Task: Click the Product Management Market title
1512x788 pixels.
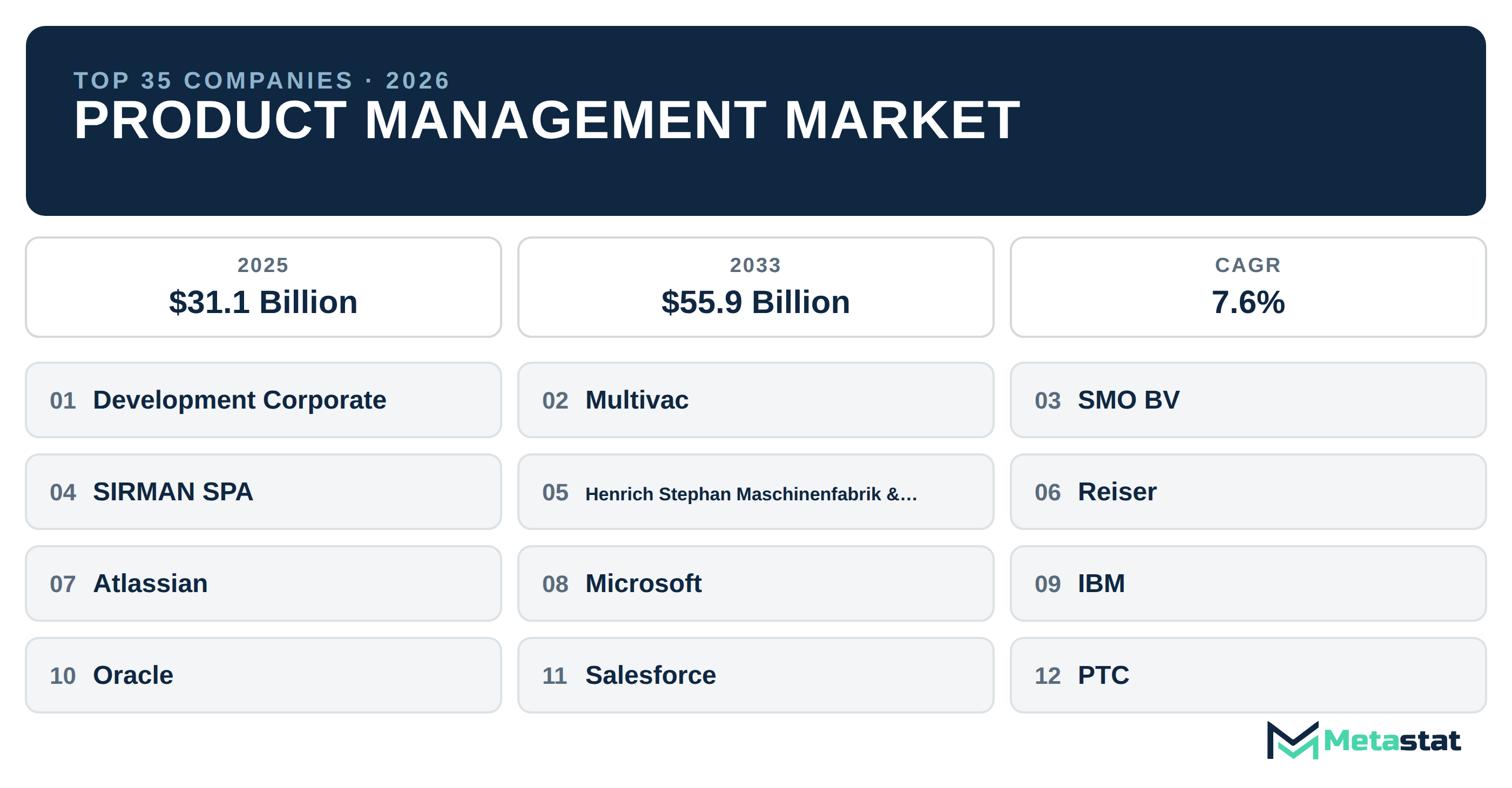Action: [x=546, y=120]
